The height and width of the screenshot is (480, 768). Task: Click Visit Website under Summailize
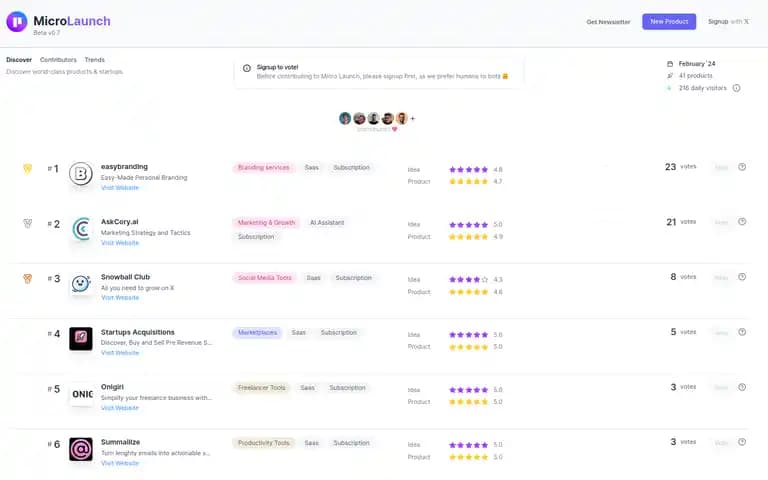click(x=120, y=463)
